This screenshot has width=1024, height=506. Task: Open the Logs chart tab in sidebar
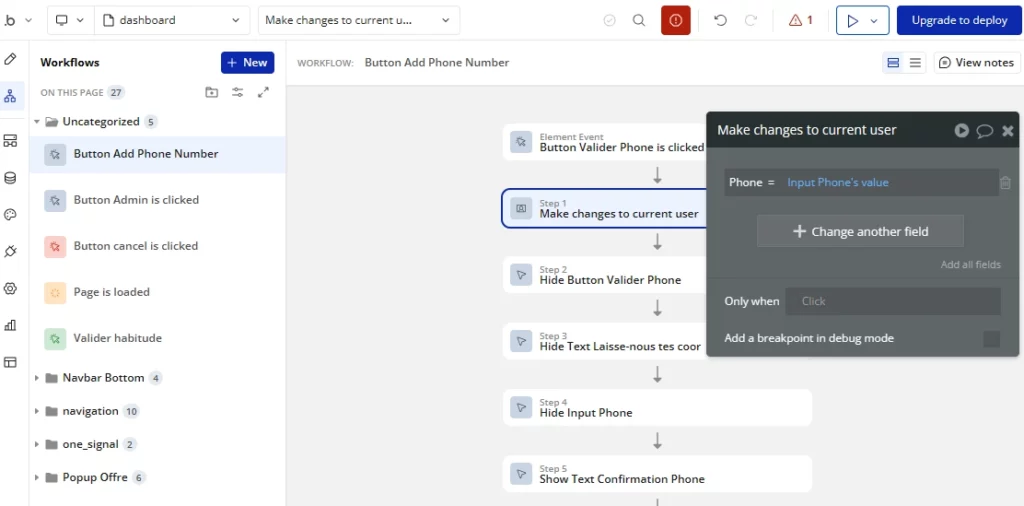pos(11,325)
